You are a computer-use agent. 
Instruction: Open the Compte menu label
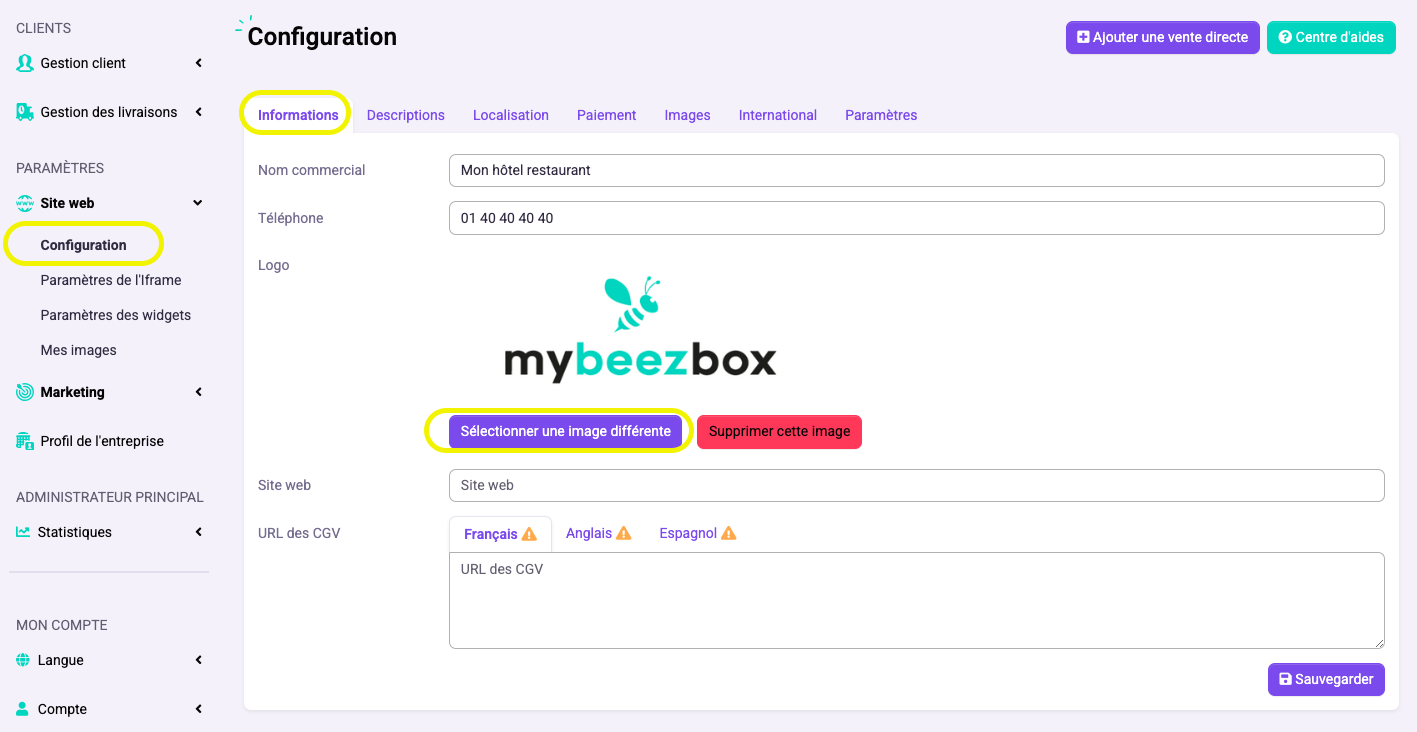pyautogui.click(x=62, y=709)
